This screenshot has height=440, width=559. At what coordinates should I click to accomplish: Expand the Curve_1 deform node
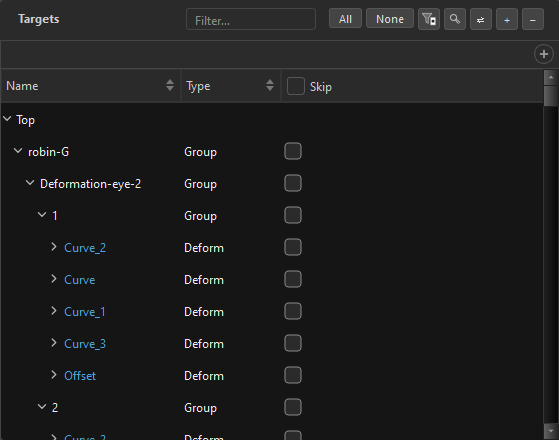(x=54, y=311)
